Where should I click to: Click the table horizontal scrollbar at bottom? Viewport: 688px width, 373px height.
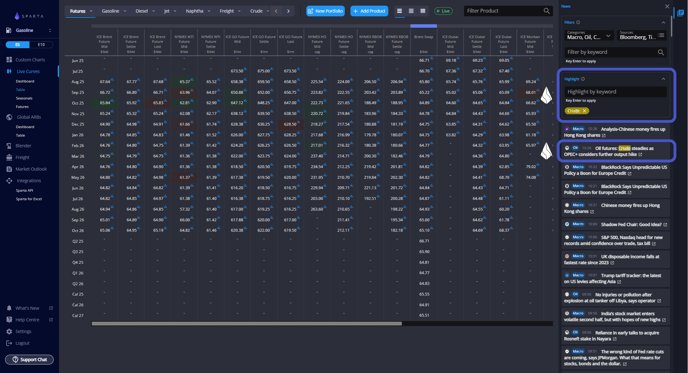[247, 324]
